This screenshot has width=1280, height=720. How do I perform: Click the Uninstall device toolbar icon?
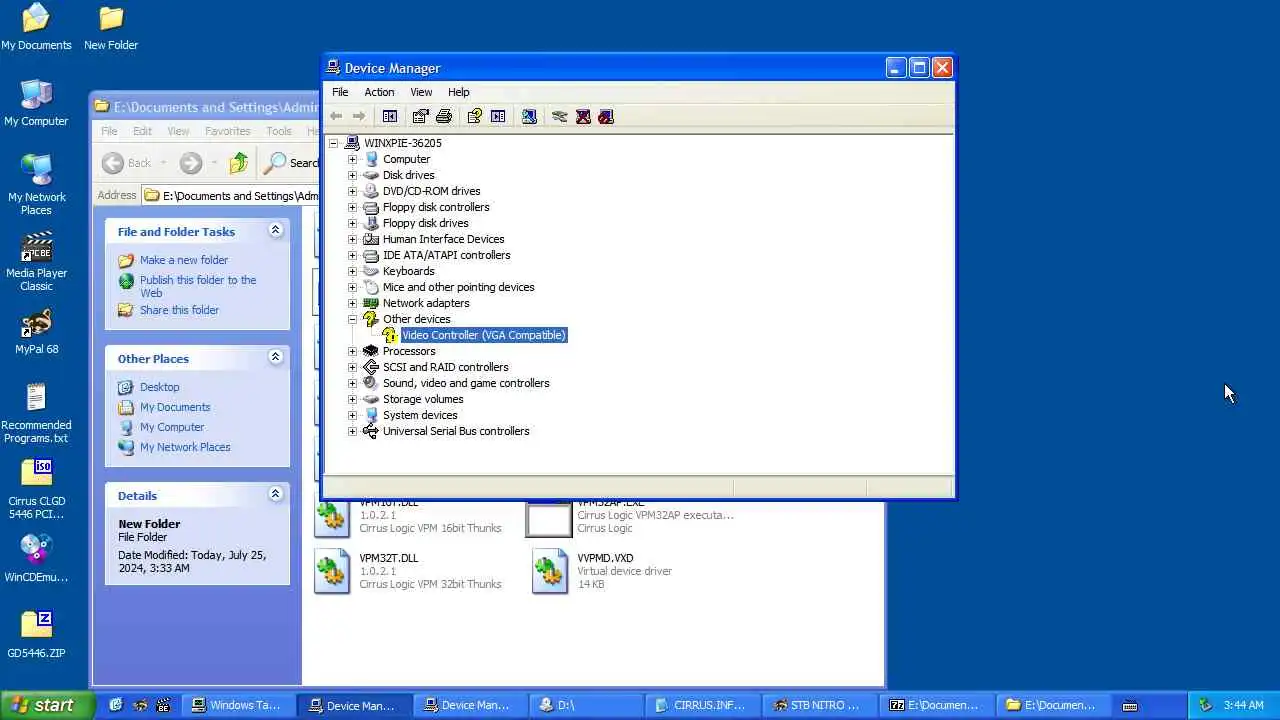click(583, 116)
